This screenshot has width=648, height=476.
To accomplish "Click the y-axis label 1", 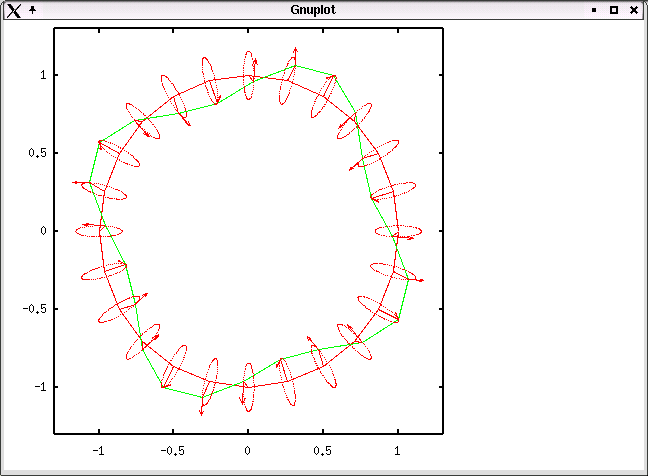I will 43,75.
